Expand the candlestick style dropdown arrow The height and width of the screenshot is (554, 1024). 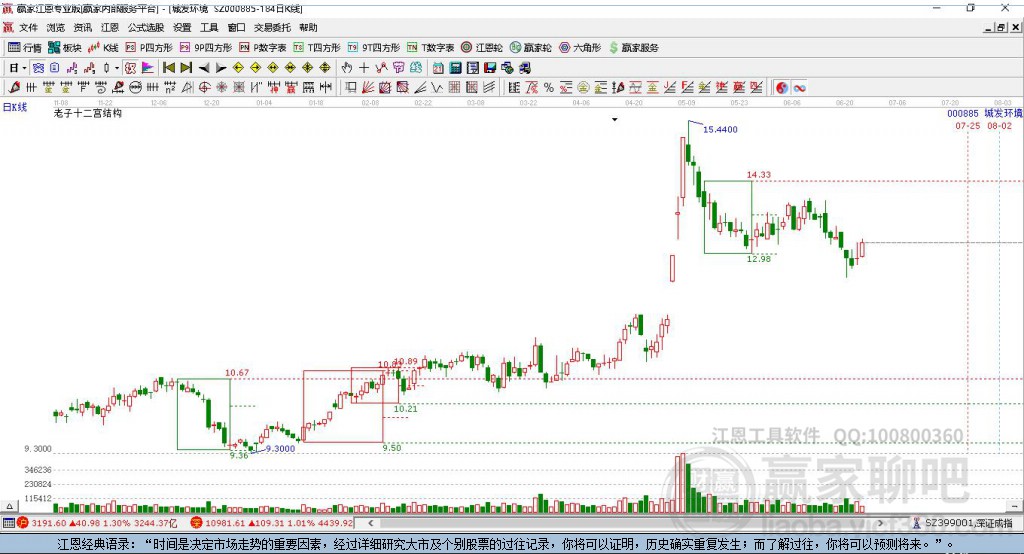[x=117, y=68]
